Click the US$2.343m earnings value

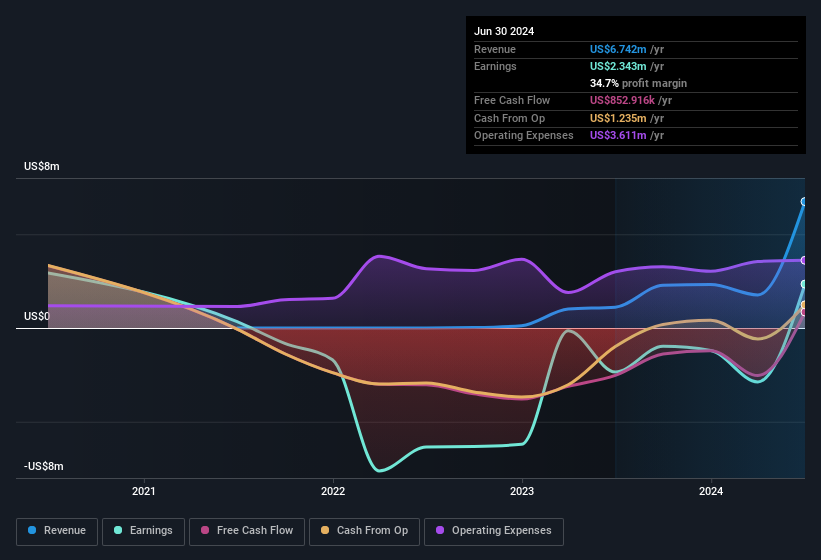pyautogui.click(x=618, y=66)
